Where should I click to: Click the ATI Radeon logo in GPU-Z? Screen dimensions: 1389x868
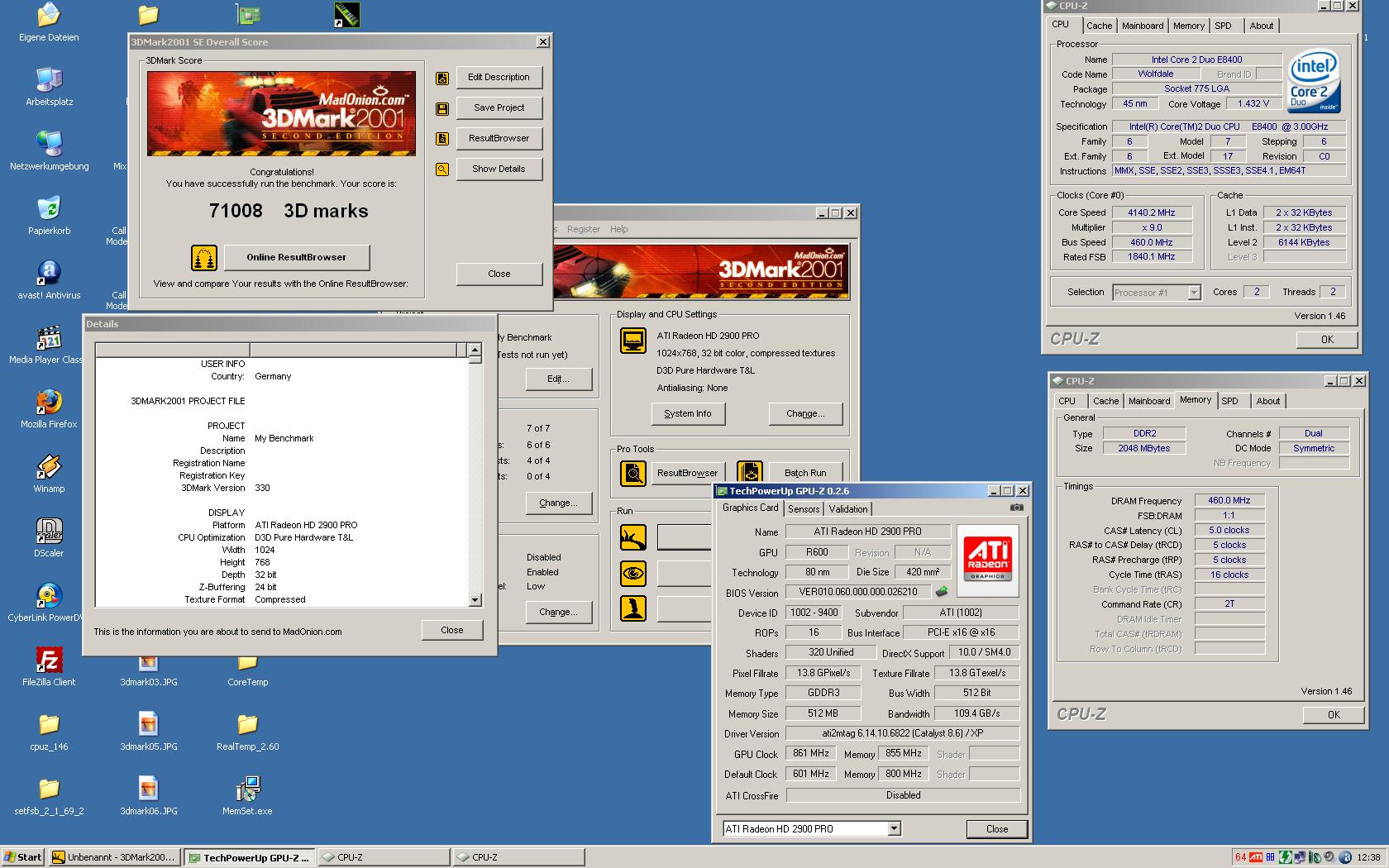tap(987, 560)
